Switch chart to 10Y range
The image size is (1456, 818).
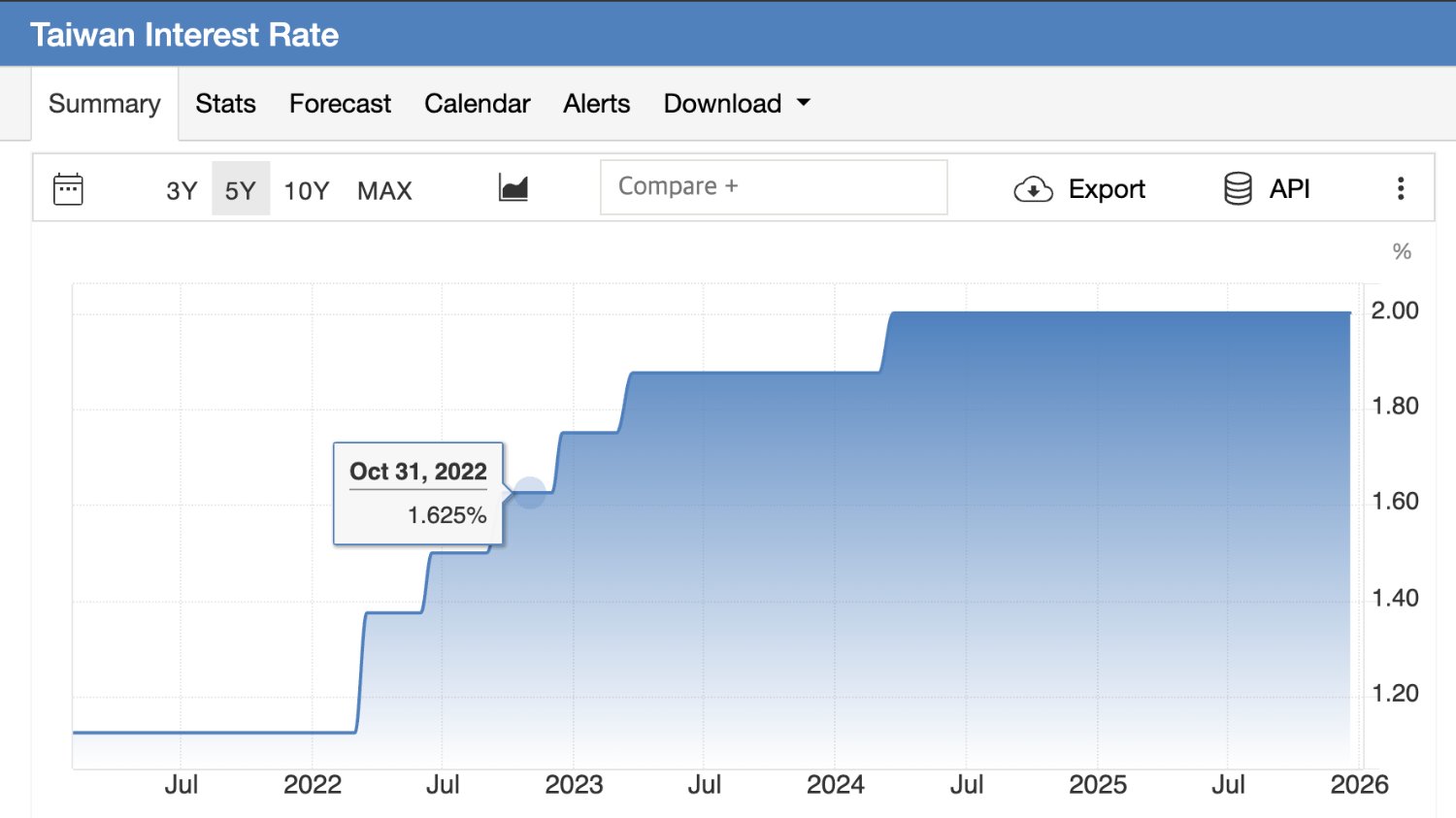306,190
